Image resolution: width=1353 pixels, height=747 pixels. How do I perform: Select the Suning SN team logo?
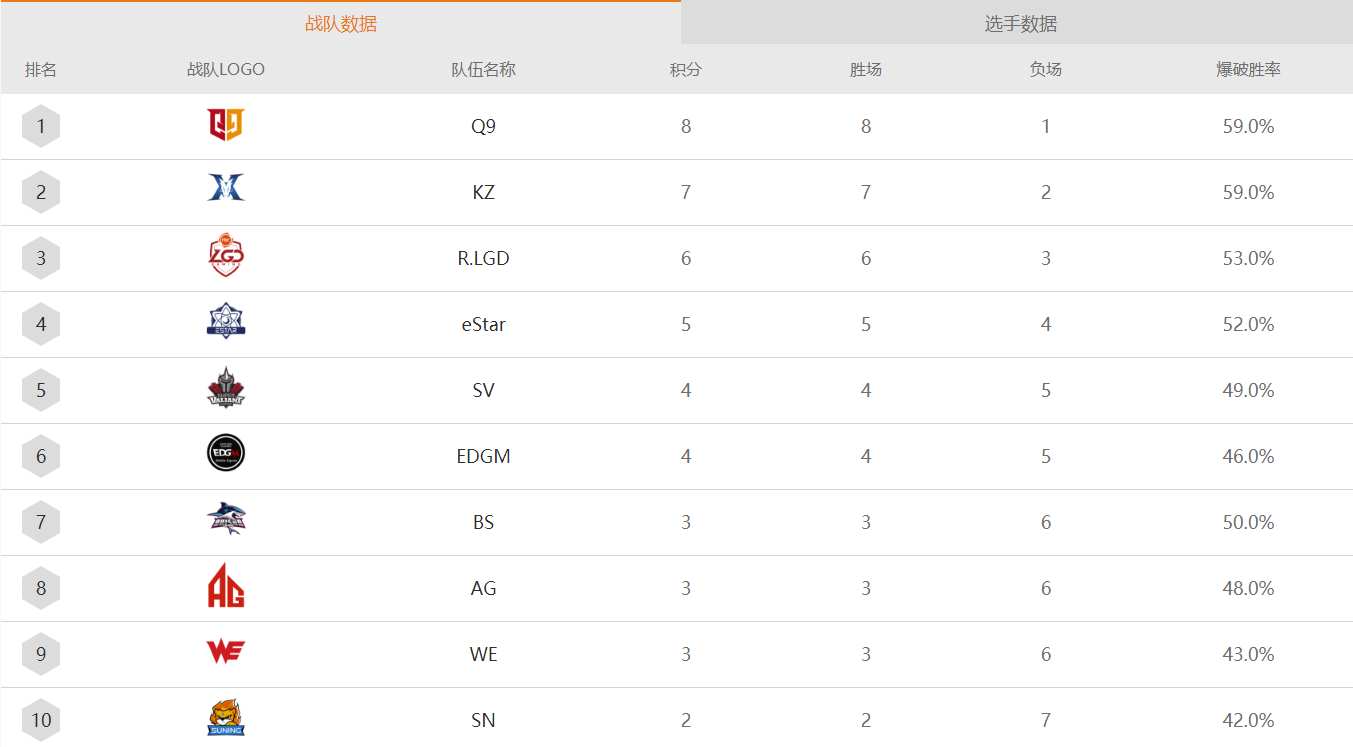click(226, 719)
